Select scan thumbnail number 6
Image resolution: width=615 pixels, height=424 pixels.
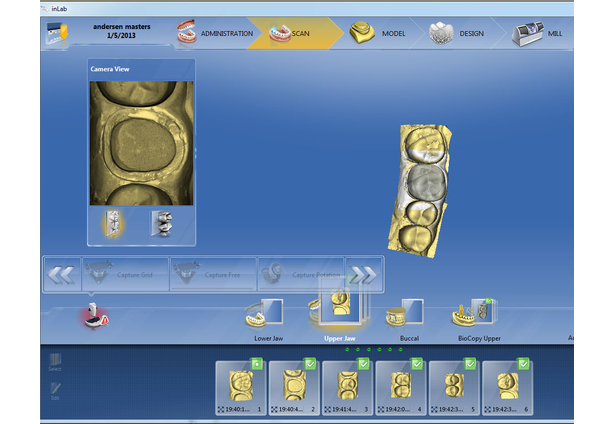(508, 388)
